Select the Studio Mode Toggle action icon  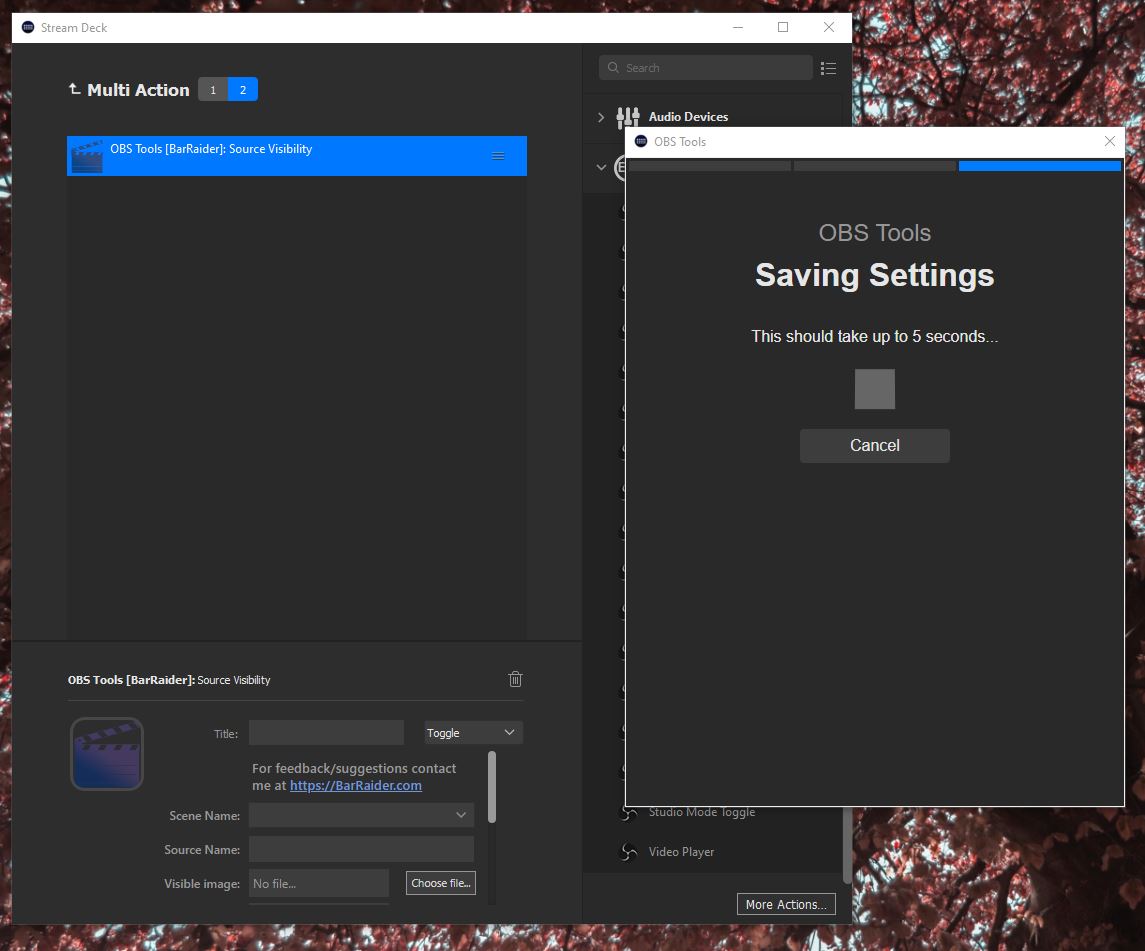(627, 812)
